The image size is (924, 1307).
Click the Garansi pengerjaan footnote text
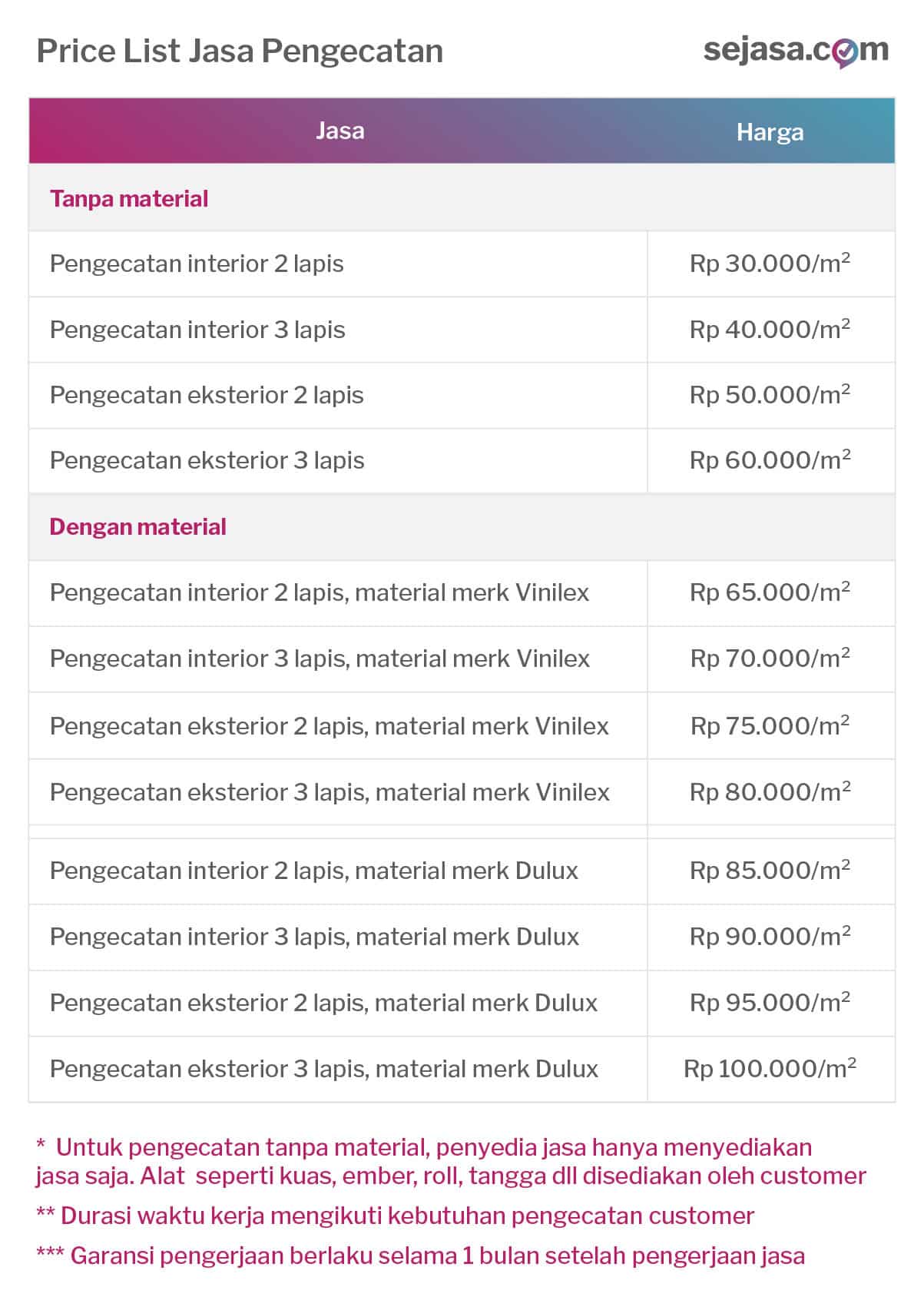click(x=421, y=1256)
